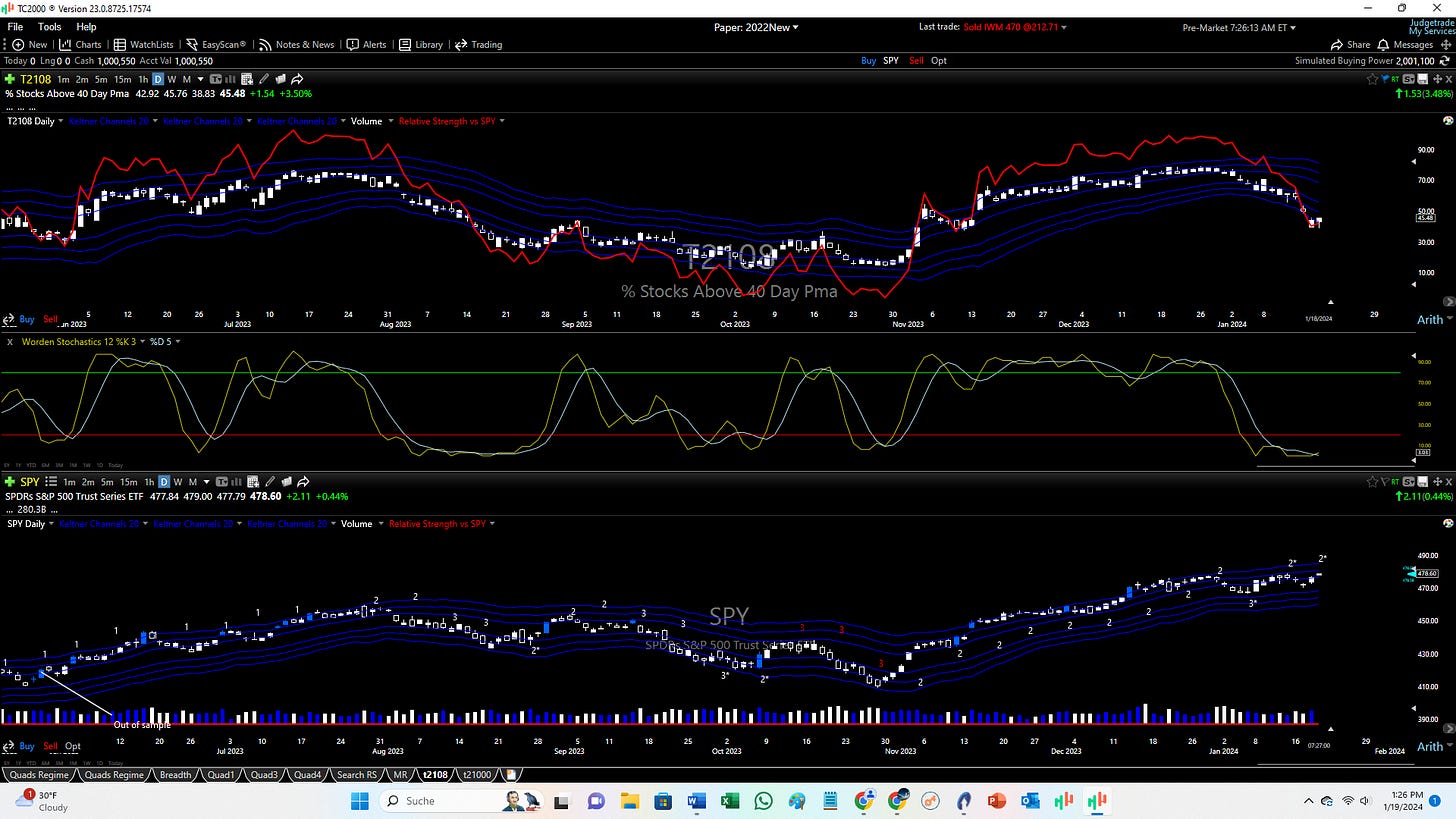Switch to the t21000 tab

click(x=475, y=775)
